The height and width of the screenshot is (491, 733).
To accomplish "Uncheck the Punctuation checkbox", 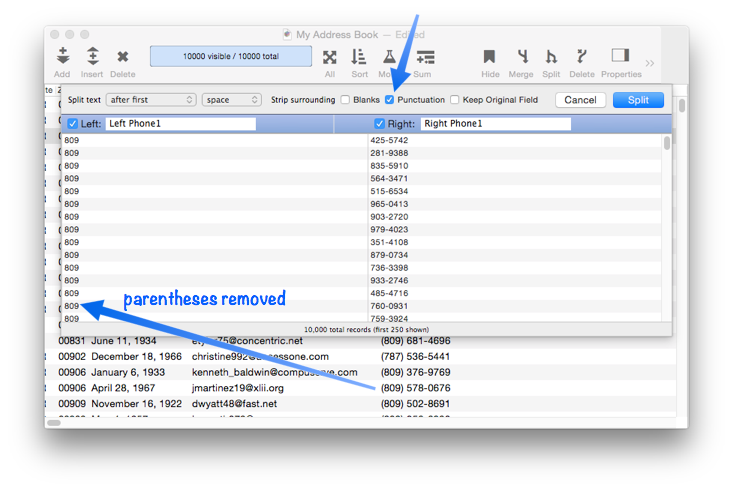I will click(x=390, y=100).
